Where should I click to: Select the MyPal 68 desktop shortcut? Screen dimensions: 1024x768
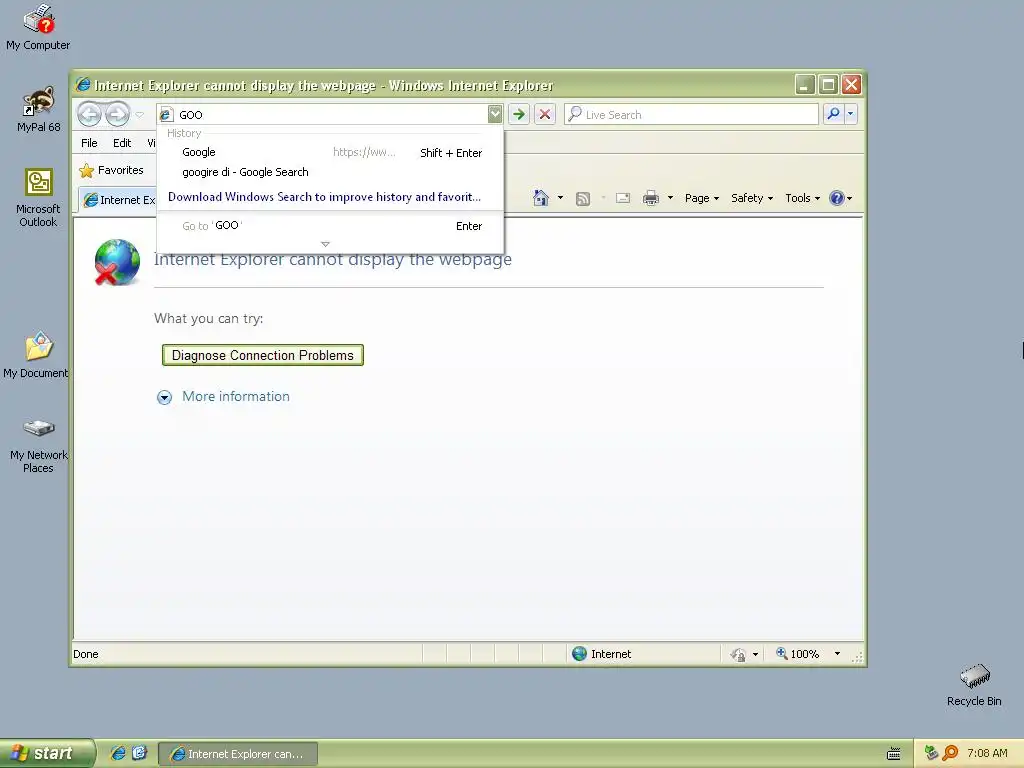38,110
